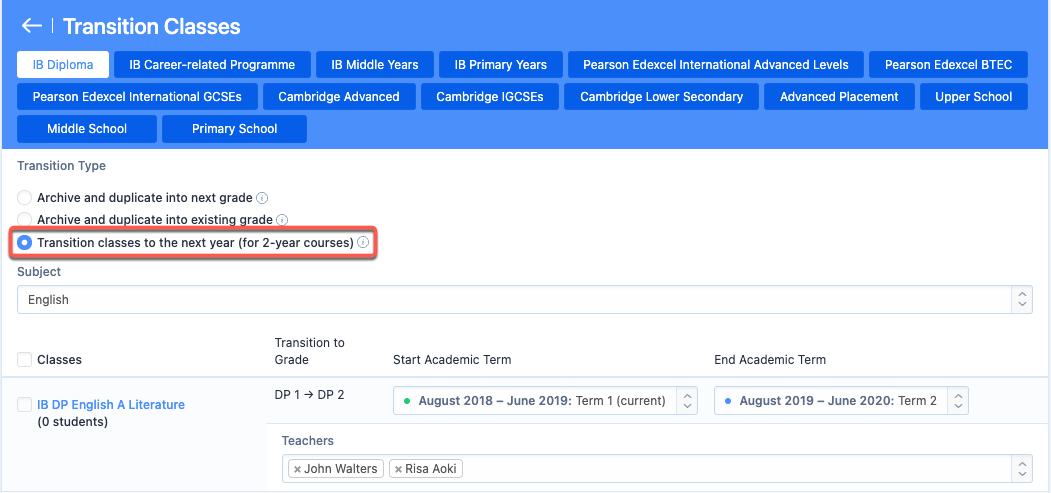Open End Academic Term dropdown
This screenshot has height=493, width=1051.
[x=841, y=401]
